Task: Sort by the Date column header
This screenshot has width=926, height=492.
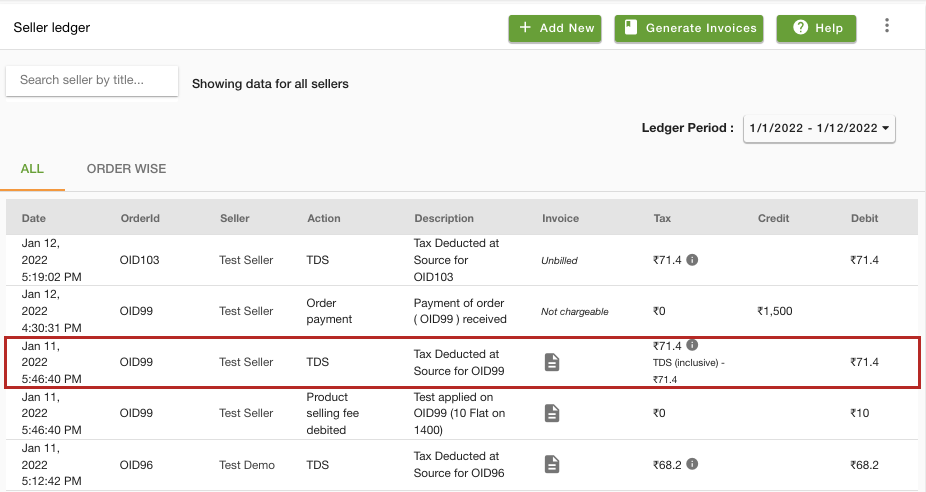Action: pyautogui.click(x=34, y=218)
